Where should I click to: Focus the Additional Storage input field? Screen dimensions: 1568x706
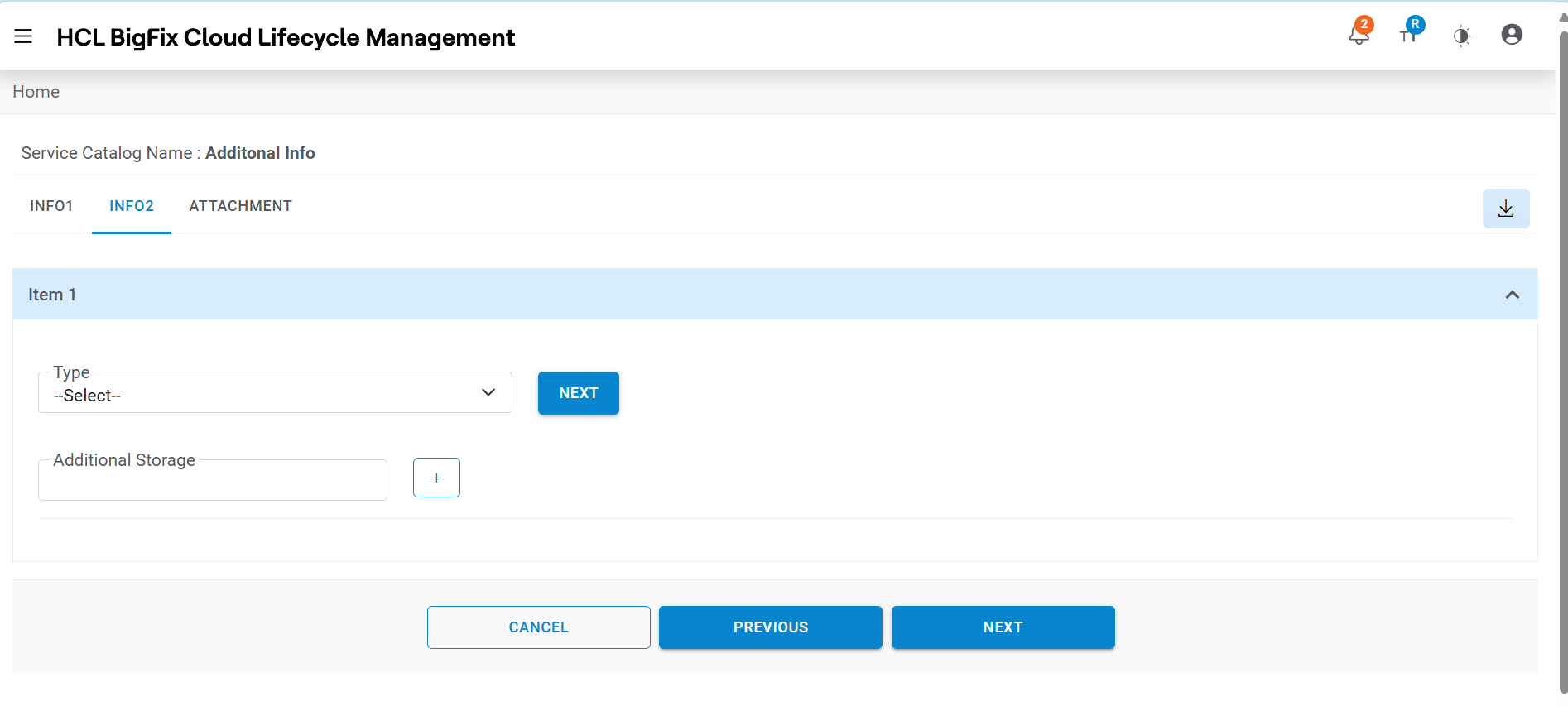click(213, 481)
